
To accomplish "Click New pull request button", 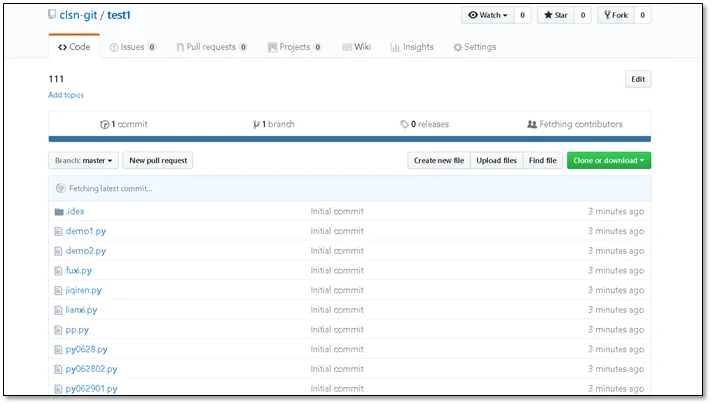I will [x=158, y=161].
